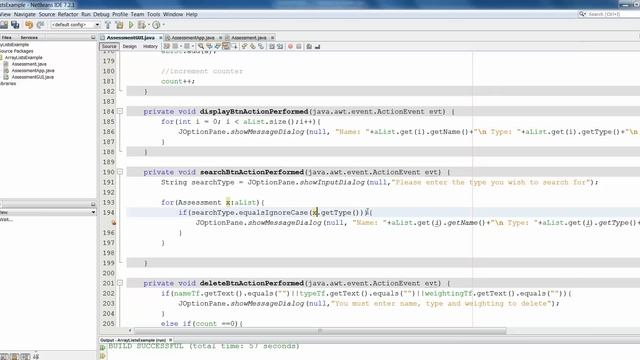Screen dimensions: 640x360
Task: Click the Next Bookmark icon
Action: point(253,47)
